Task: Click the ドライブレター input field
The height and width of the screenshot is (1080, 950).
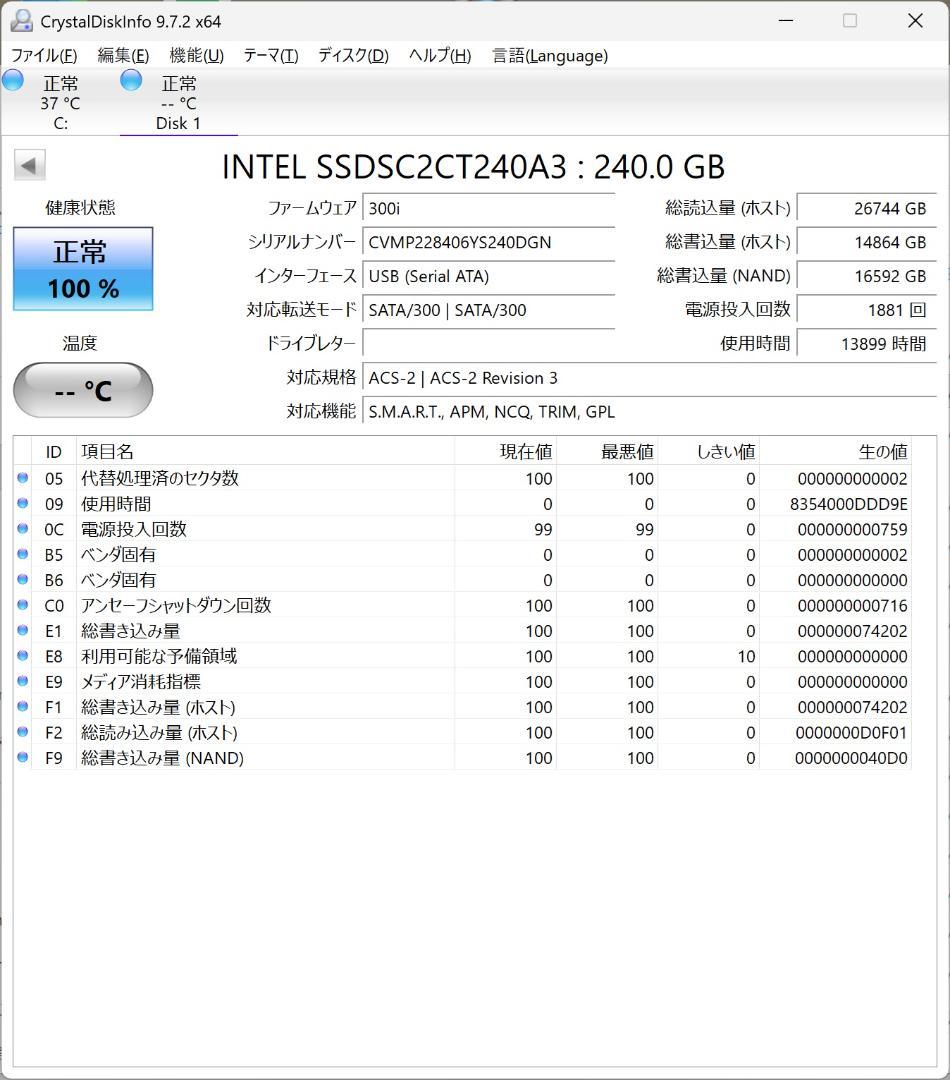Action: (x=487, y=344)
